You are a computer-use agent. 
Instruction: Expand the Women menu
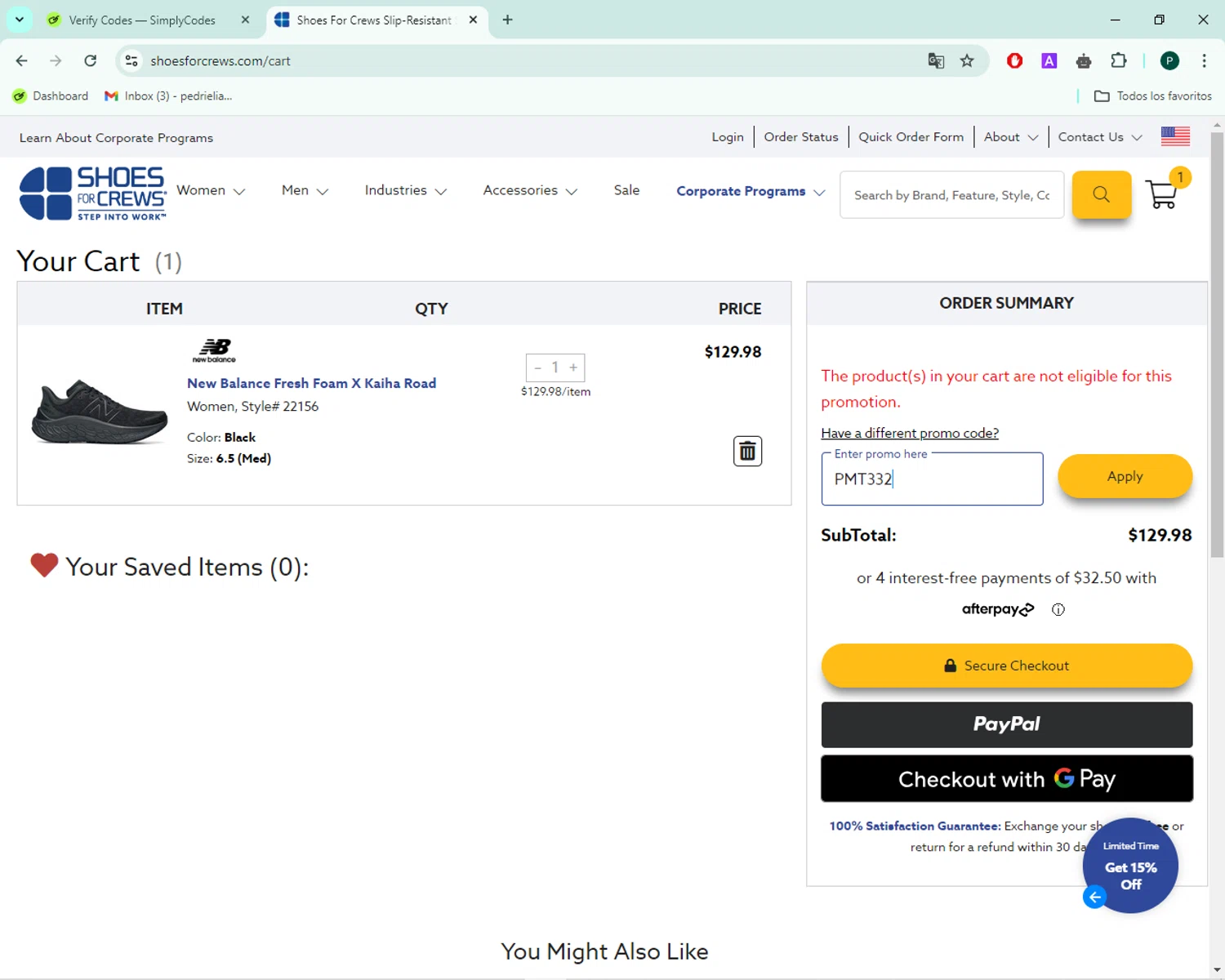pos(211,190)
